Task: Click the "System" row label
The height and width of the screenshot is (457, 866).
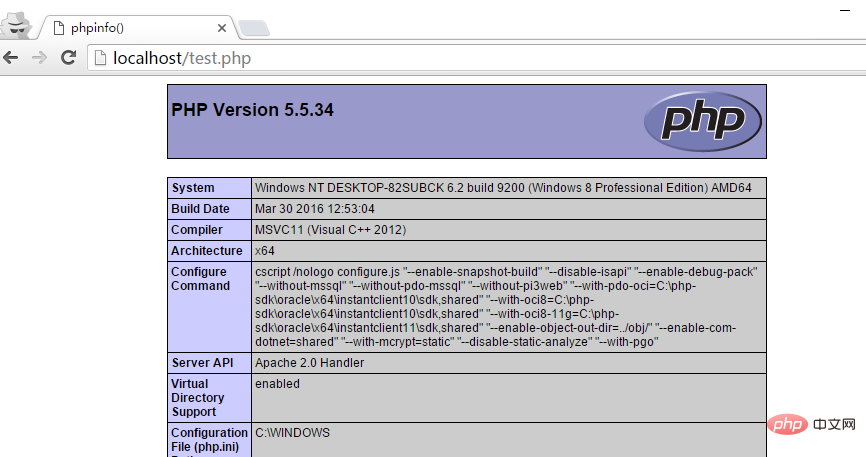Action: click(x=193, y=188)
